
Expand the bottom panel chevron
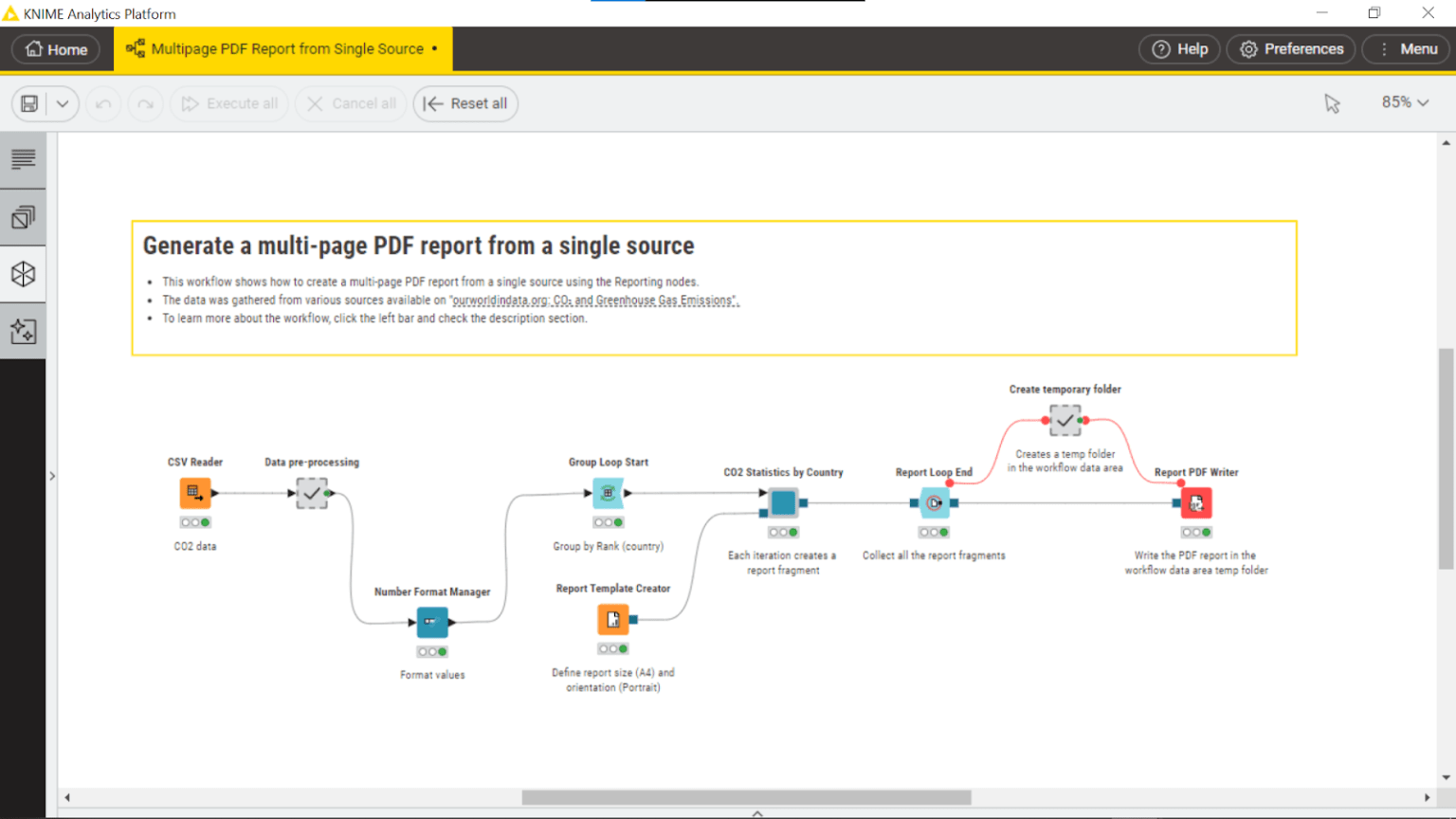757,813
